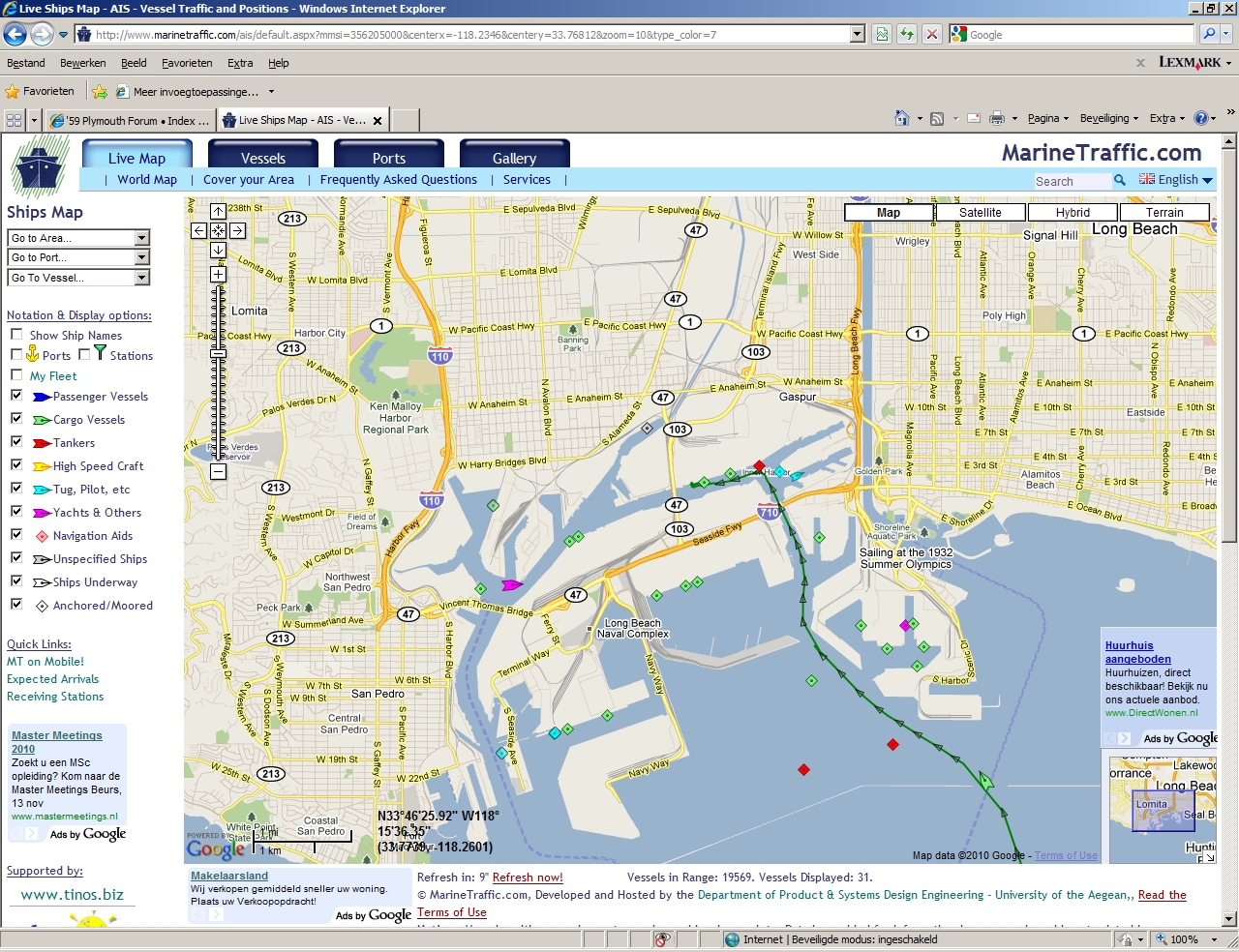Open the Go to Area dropdown
Image resolution: width=1239 pixels, height=952 pixels.
pos(78,238)
